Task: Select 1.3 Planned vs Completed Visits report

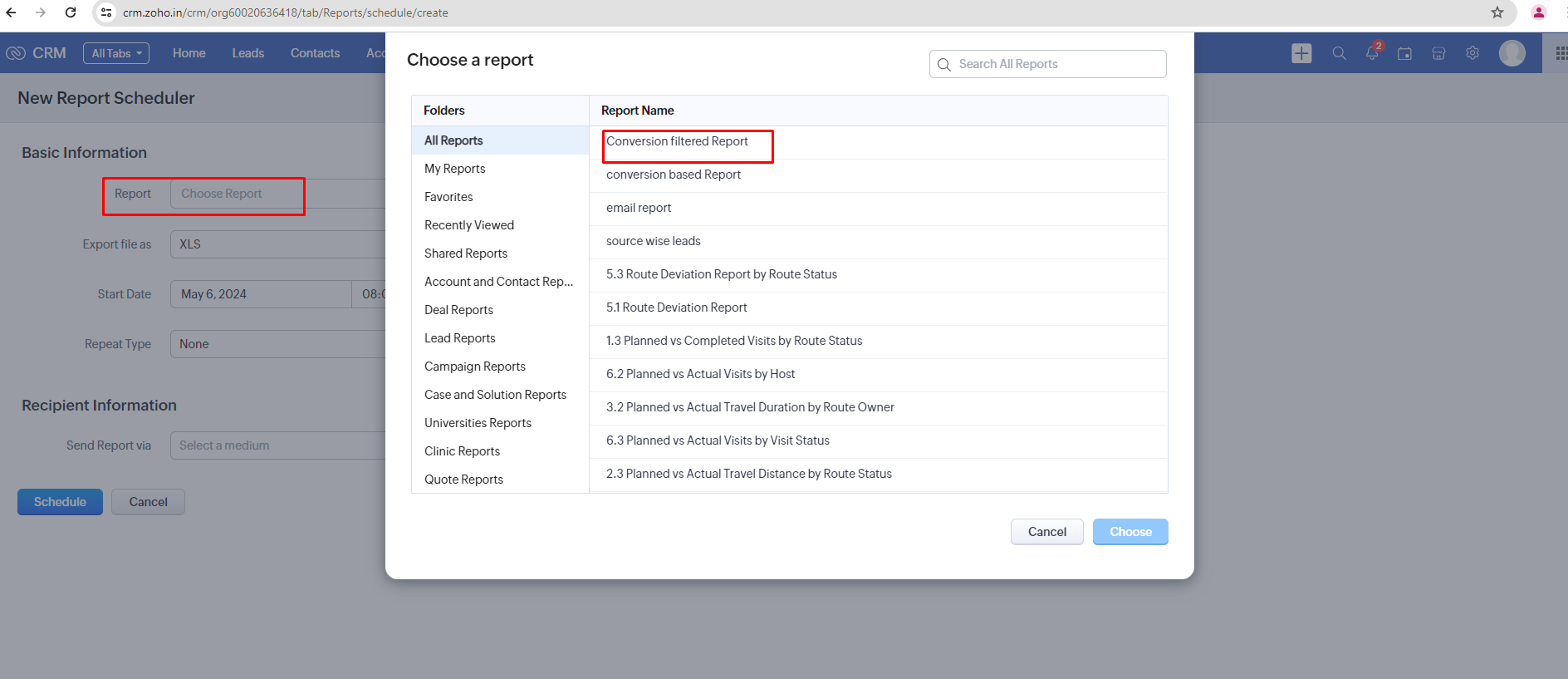Action: 879,342
